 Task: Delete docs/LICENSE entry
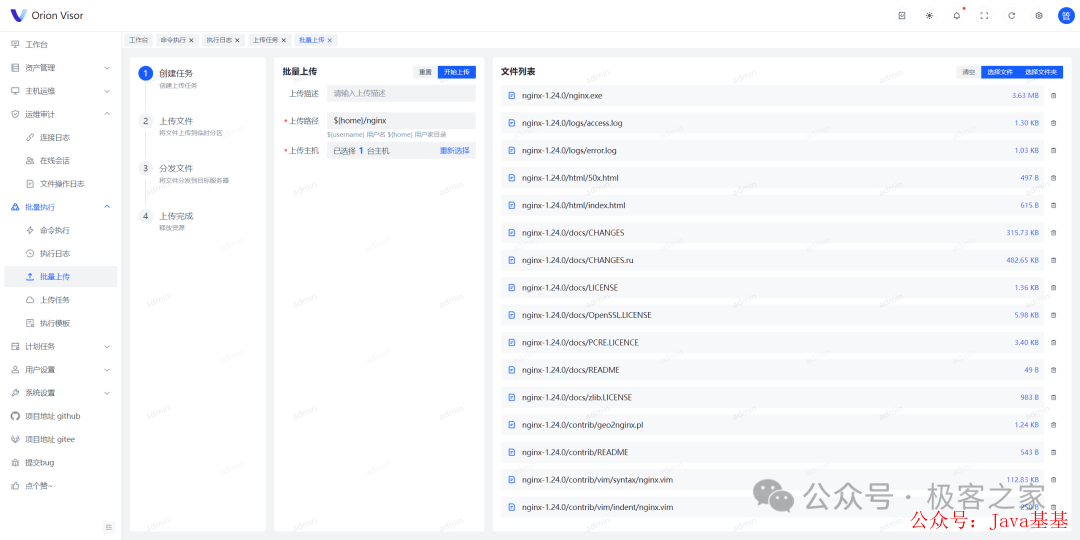click(1053, 288)
